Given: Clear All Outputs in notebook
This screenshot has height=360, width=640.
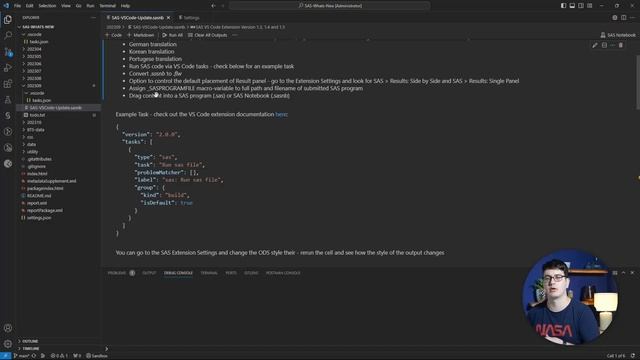Looking at the screenshot, I should [x=207, y=35].
